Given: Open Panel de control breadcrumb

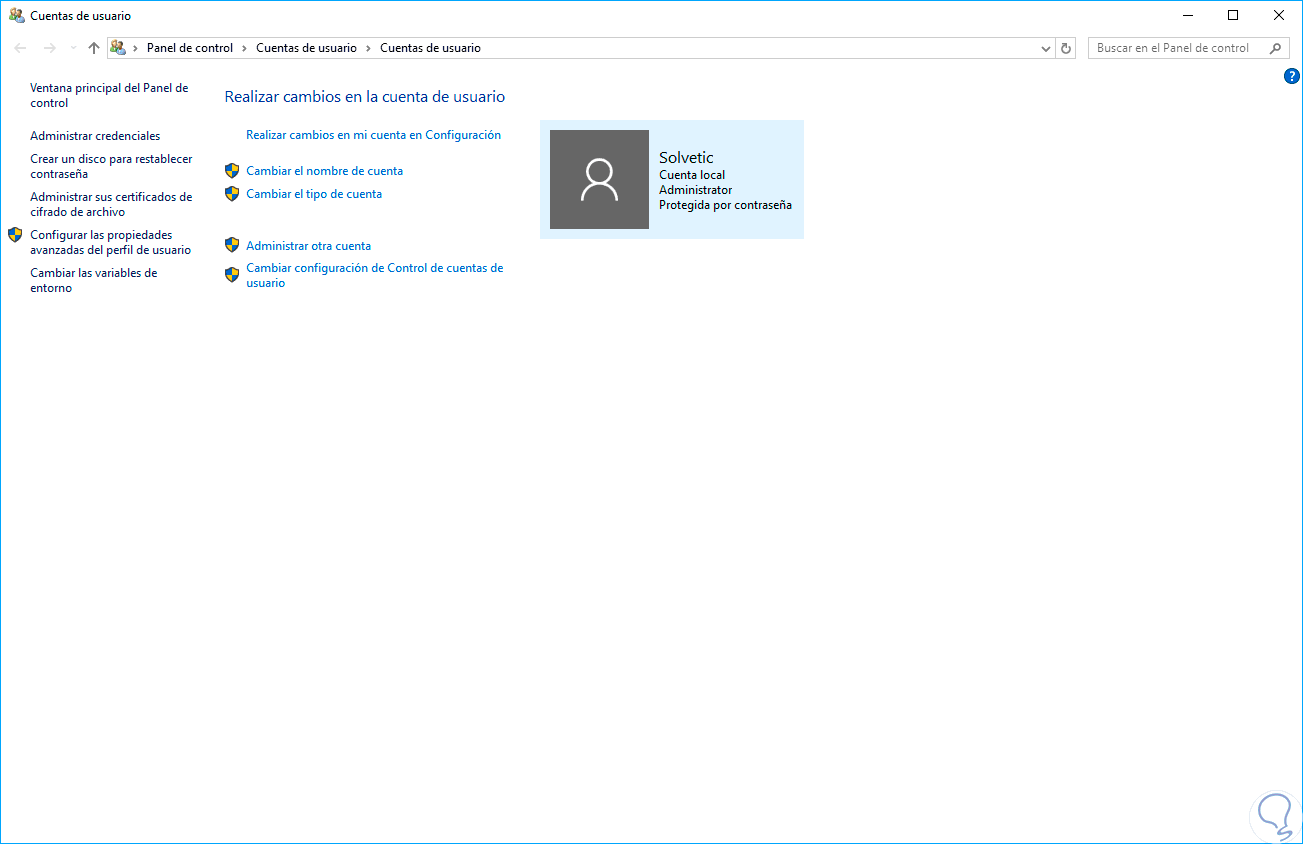Looking at the screenshot, I should (190, 48).
